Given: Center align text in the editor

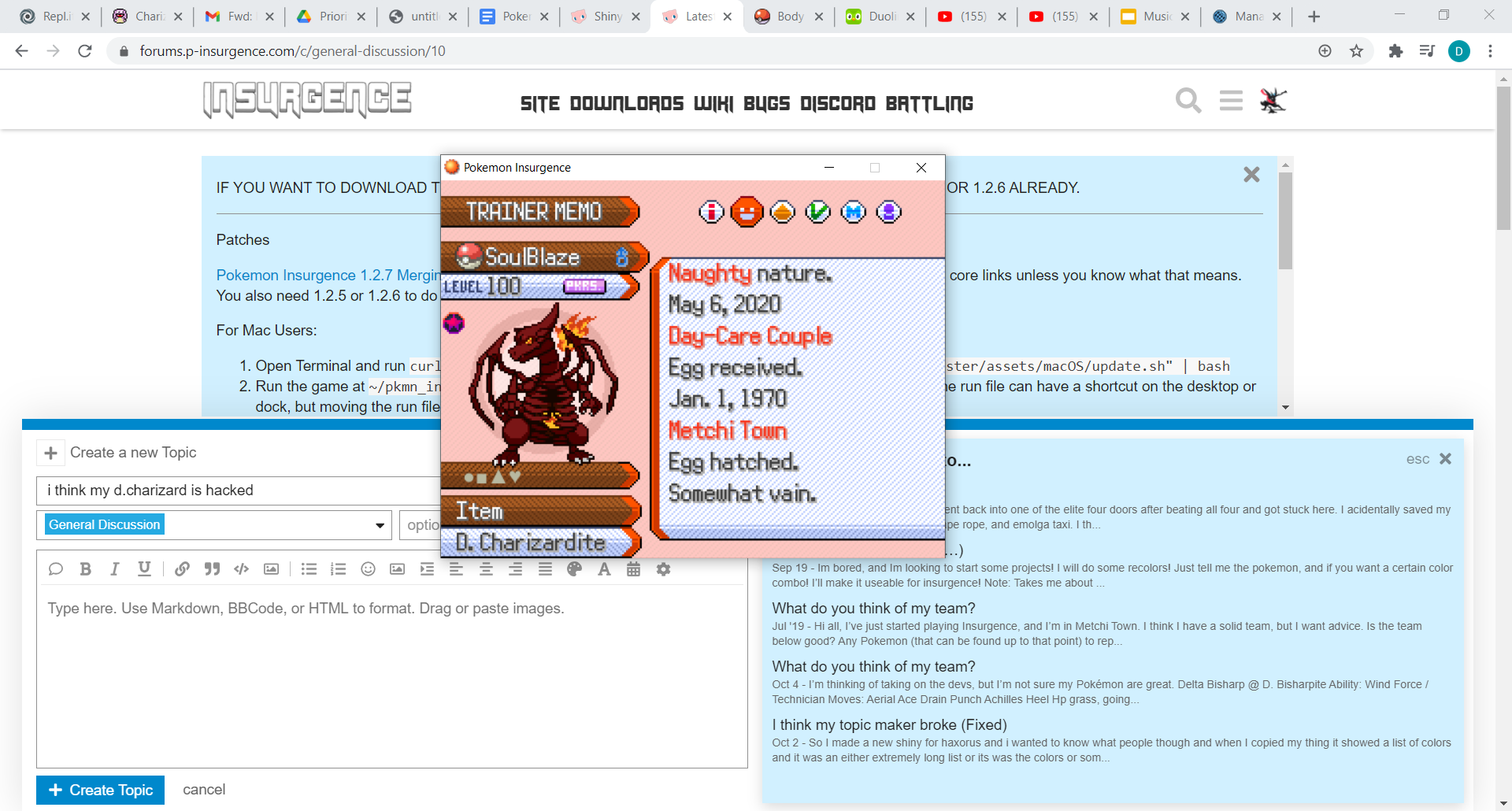Looking at the screenshot, I should [486, 569].
